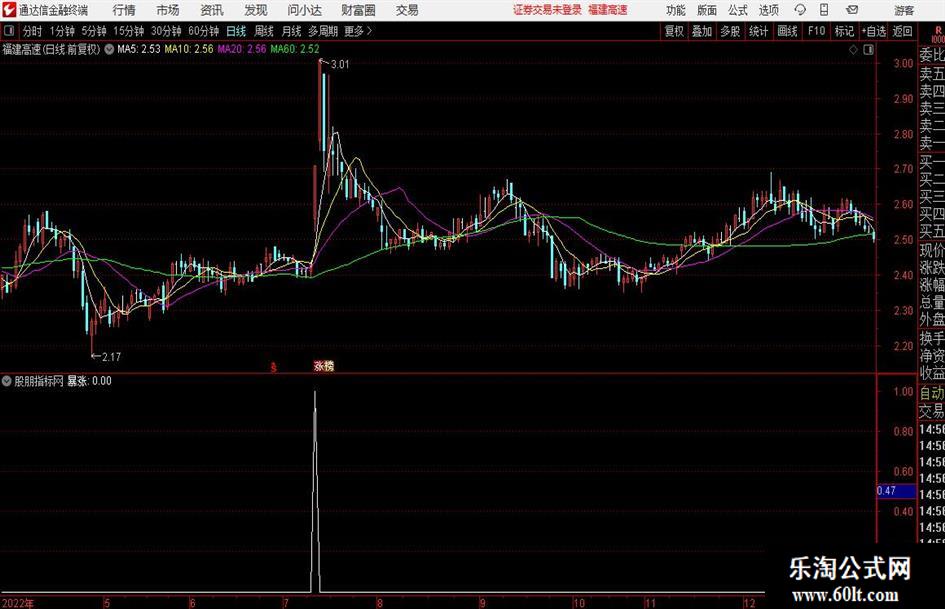Click the 自动 label in side panel
The width and height of the screenshot is (945, 609).
(x=932, y=393)
